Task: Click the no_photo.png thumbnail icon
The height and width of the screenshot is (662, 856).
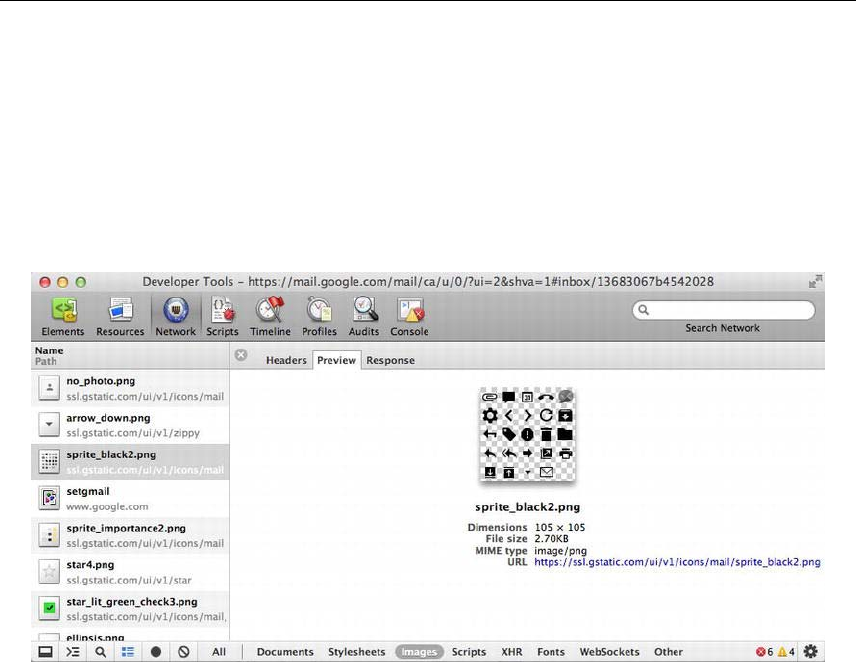Action: pyautogui.click(x=49, y=388)
